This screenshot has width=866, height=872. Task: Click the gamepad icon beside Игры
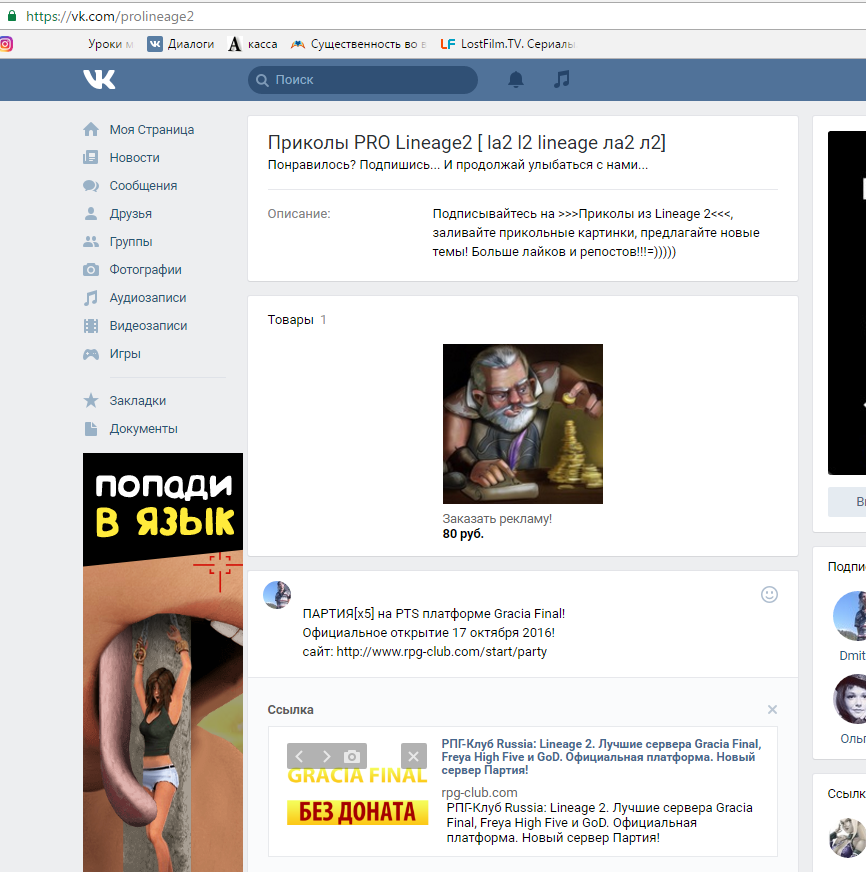pyautogui.click(x=91, y=354)
